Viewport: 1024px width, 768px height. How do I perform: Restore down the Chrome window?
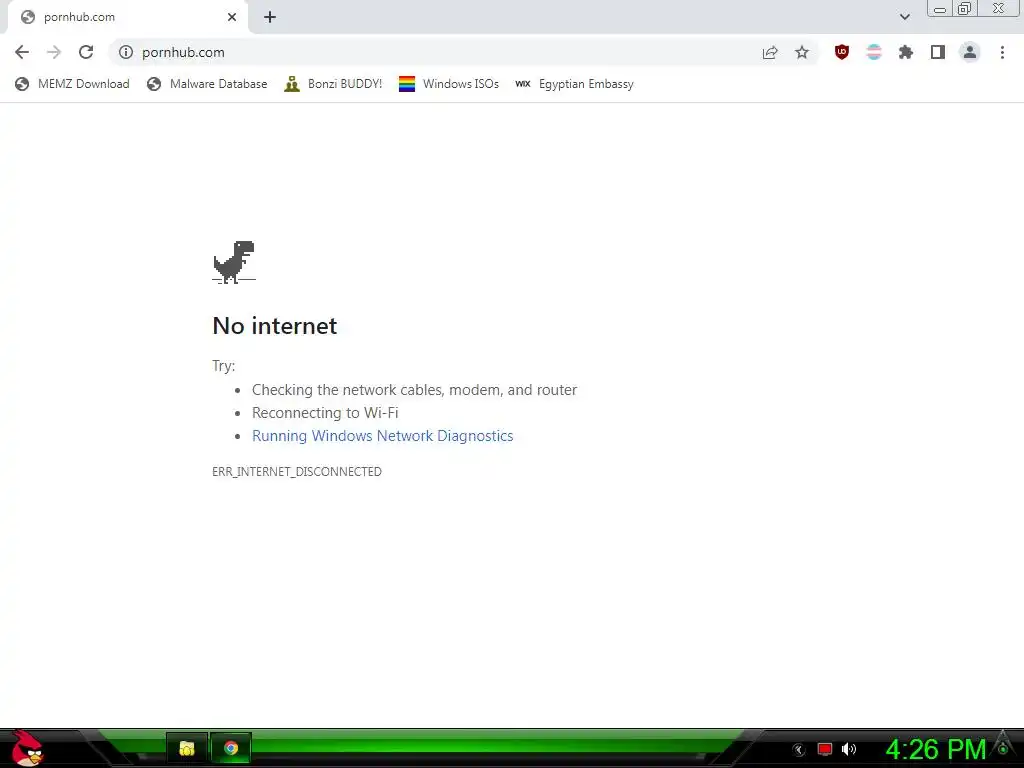coord(965,9)
